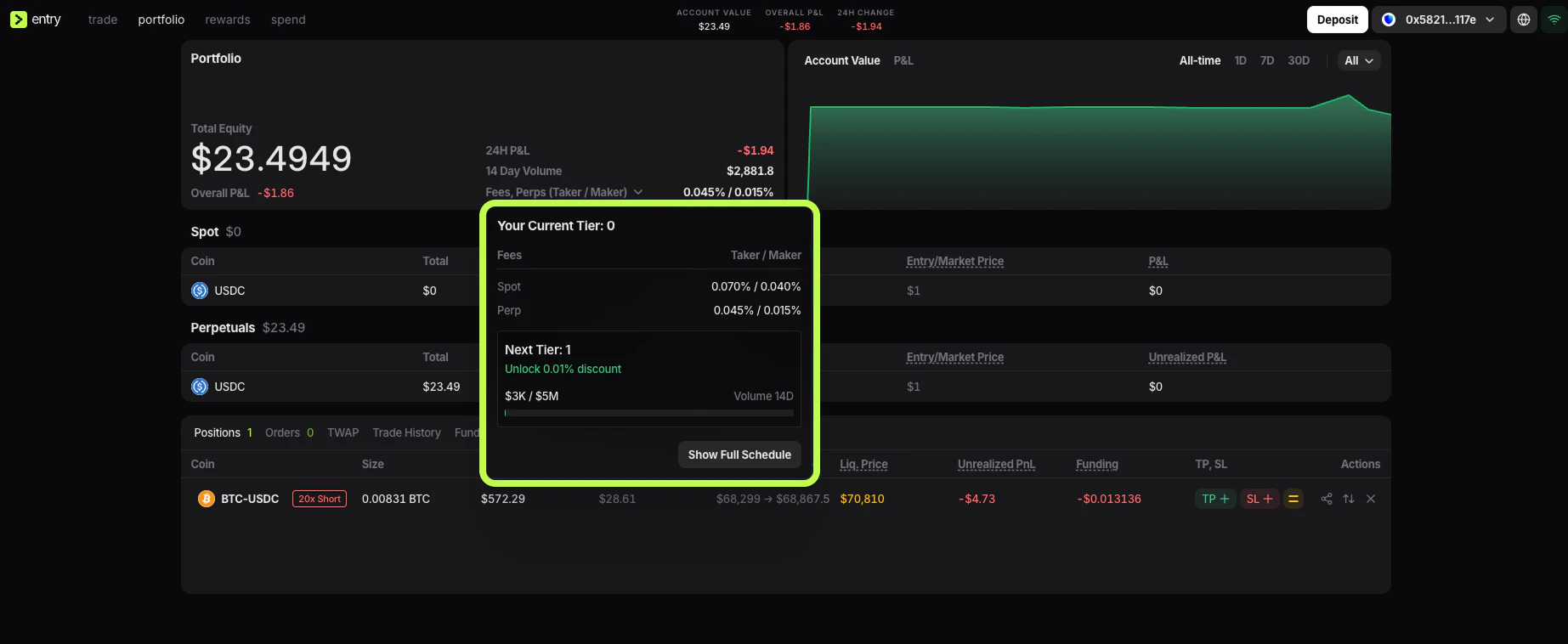1568x644 pixels.
Task: Open the Trade History tab
Action: [x=406, y=432]
